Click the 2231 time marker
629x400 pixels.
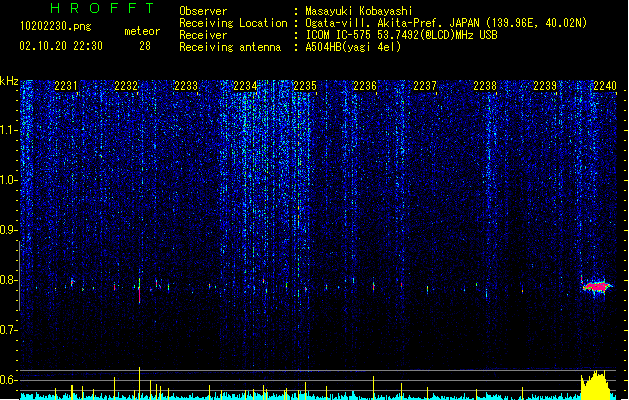point(66,86)
